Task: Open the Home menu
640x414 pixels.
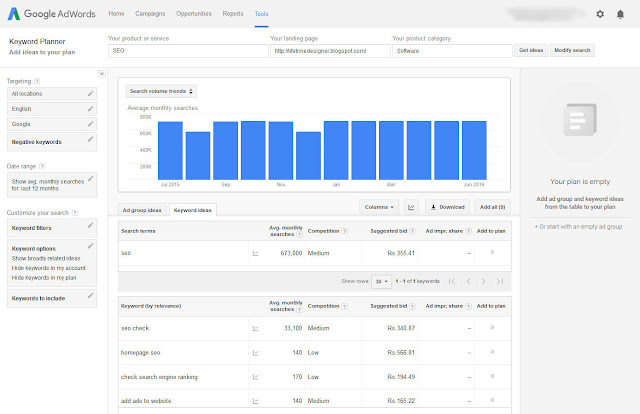Action: coord(116,13)
